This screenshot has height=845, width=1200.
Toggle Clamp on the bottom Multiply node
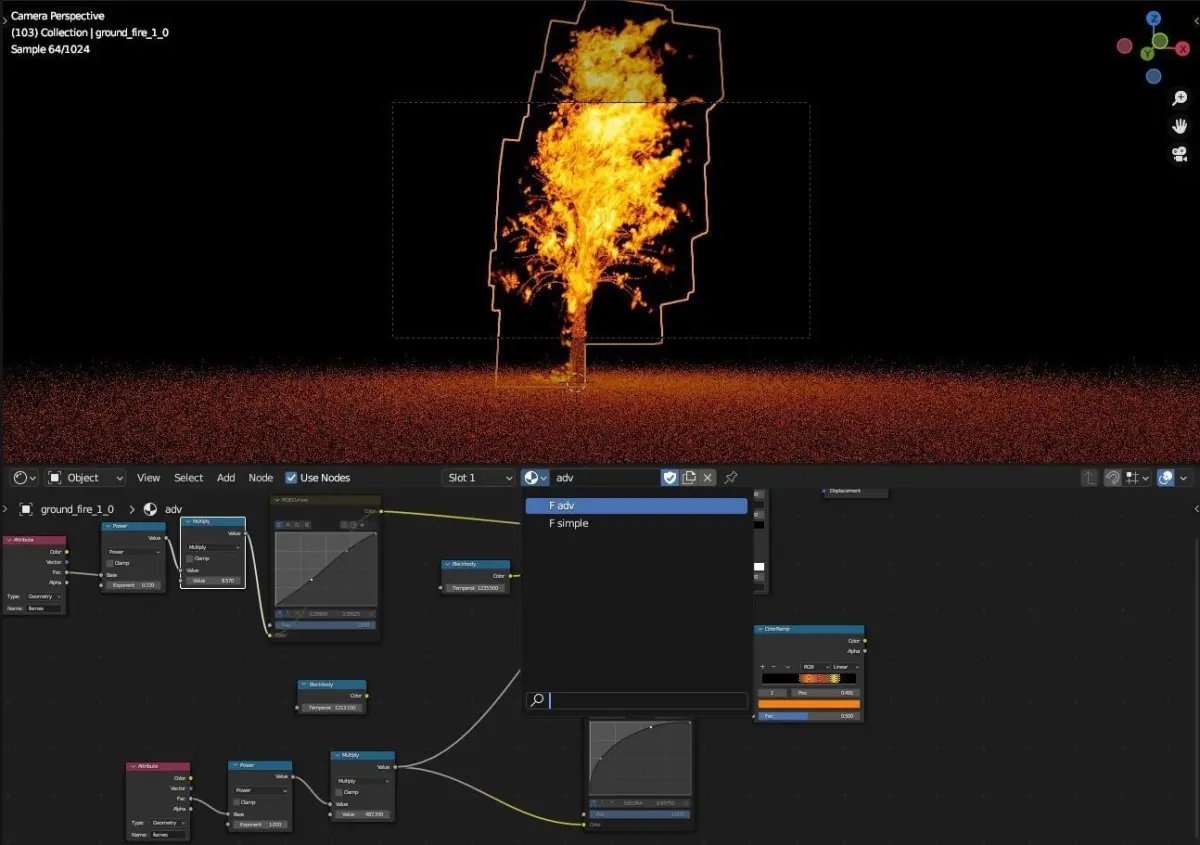click(x=341, y=792)
